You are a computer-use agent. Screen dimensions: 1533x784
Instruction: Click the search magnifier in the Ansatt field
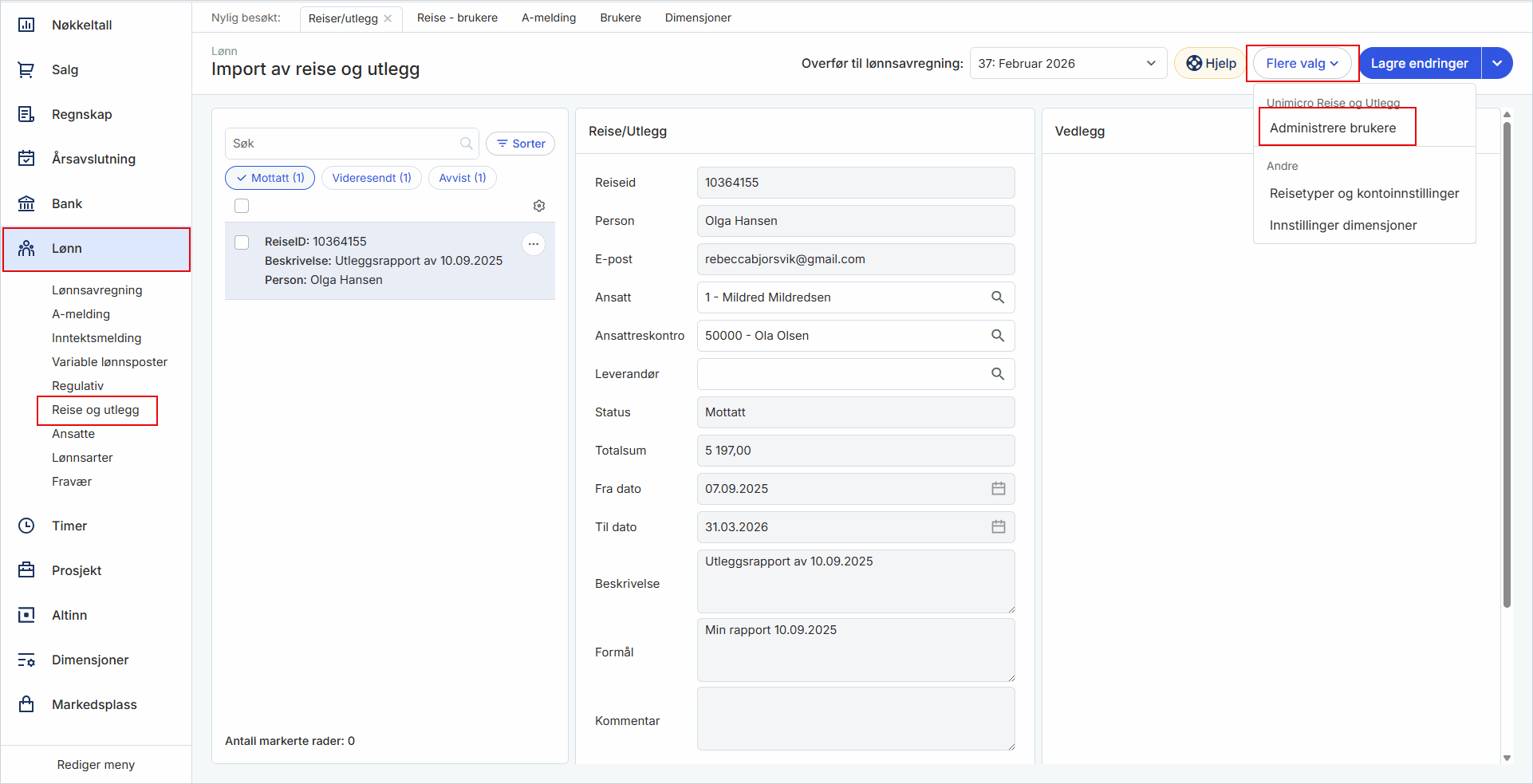pos(997,297)
